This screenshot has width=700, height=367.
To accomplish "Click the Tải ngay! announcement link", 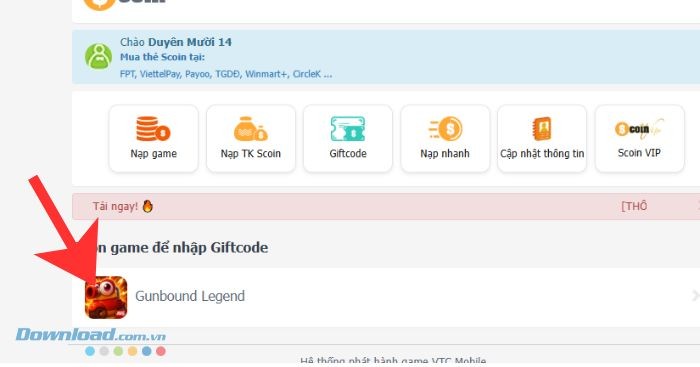I will pyautogui.click(x=115, y=206).
